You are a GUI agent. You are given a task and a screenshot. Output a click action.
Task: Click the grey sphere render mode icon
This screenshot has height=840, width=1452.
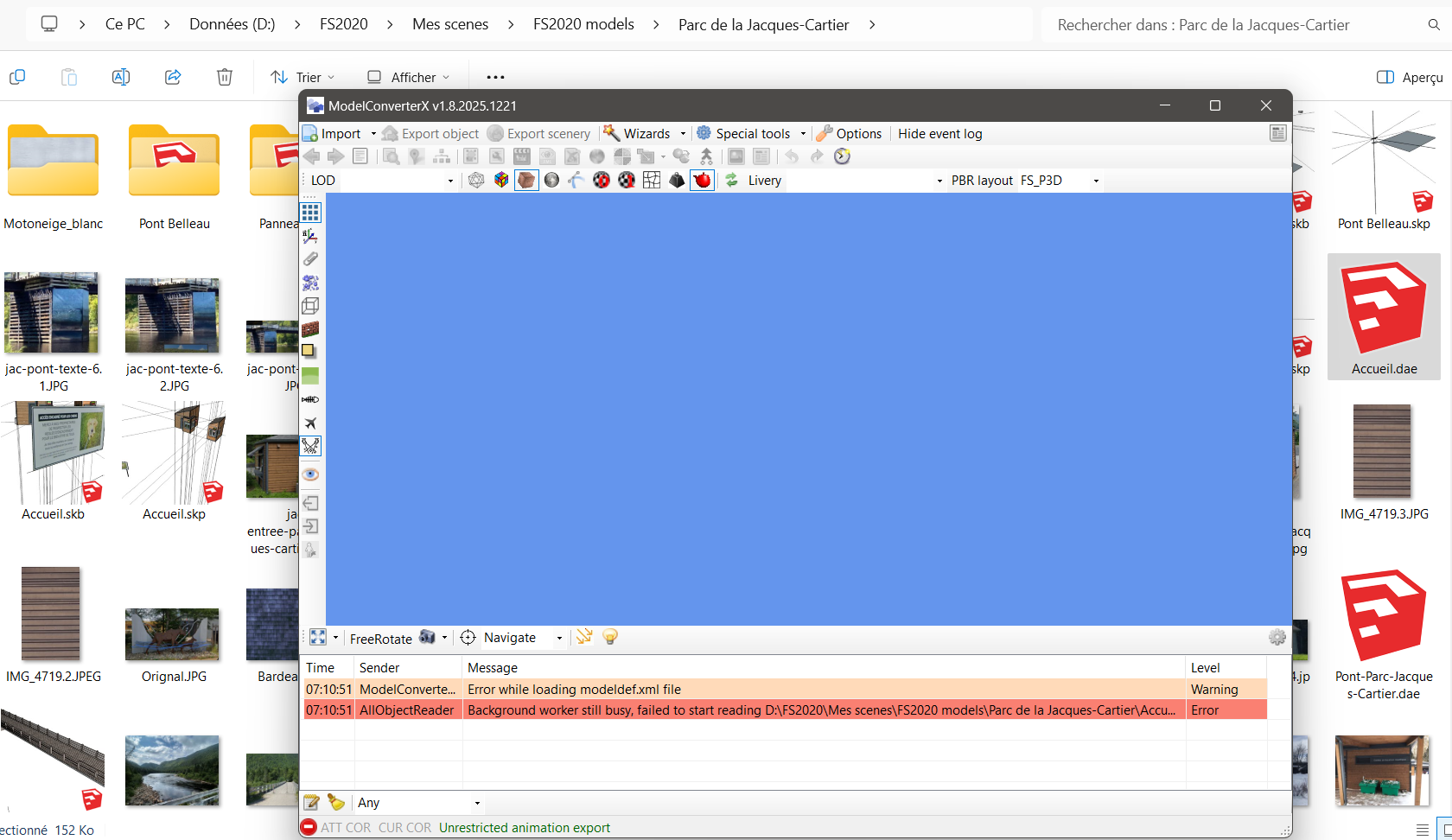click(x=551, y=180)
